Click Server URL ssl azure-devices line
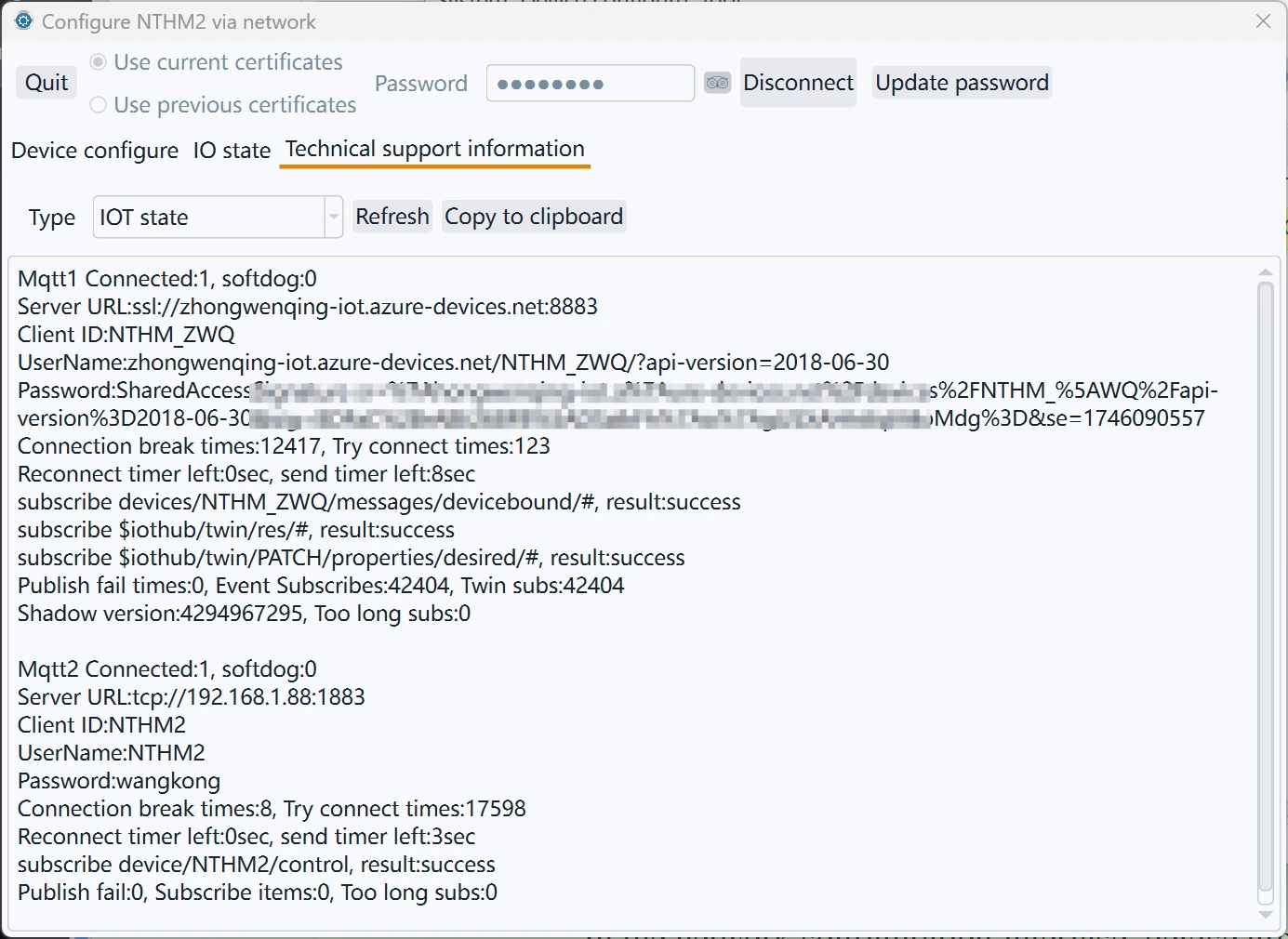Viewport: 1288px width, 939px height. tap(308, 307)
